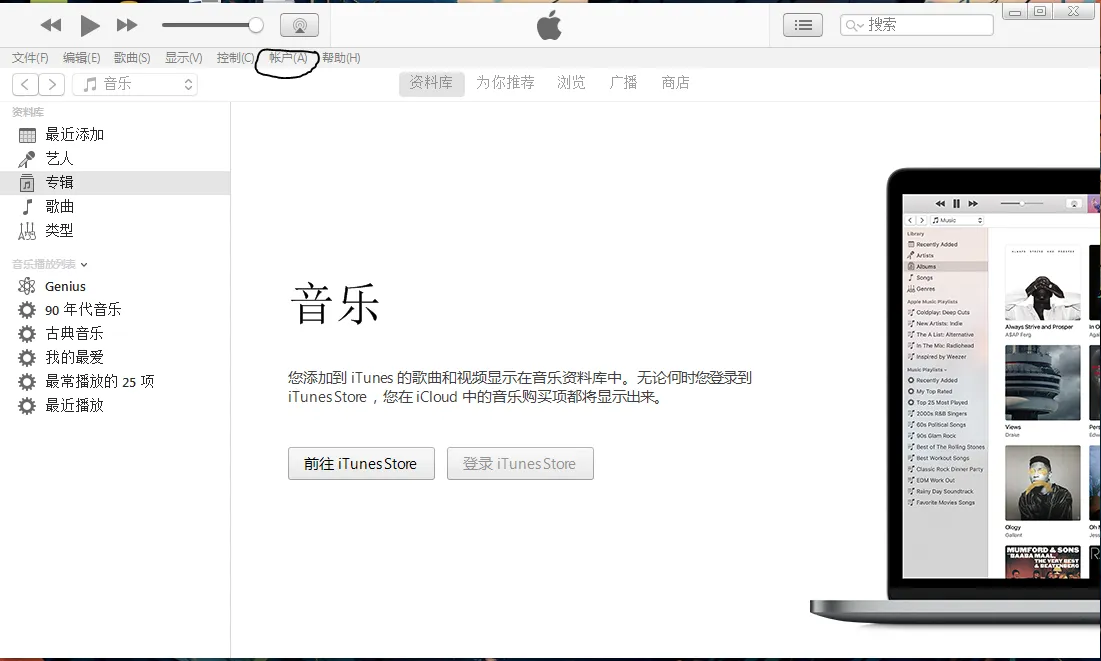Open the up next list view icon
Viewport: 1101px width, 661px height.
point(803,25)
